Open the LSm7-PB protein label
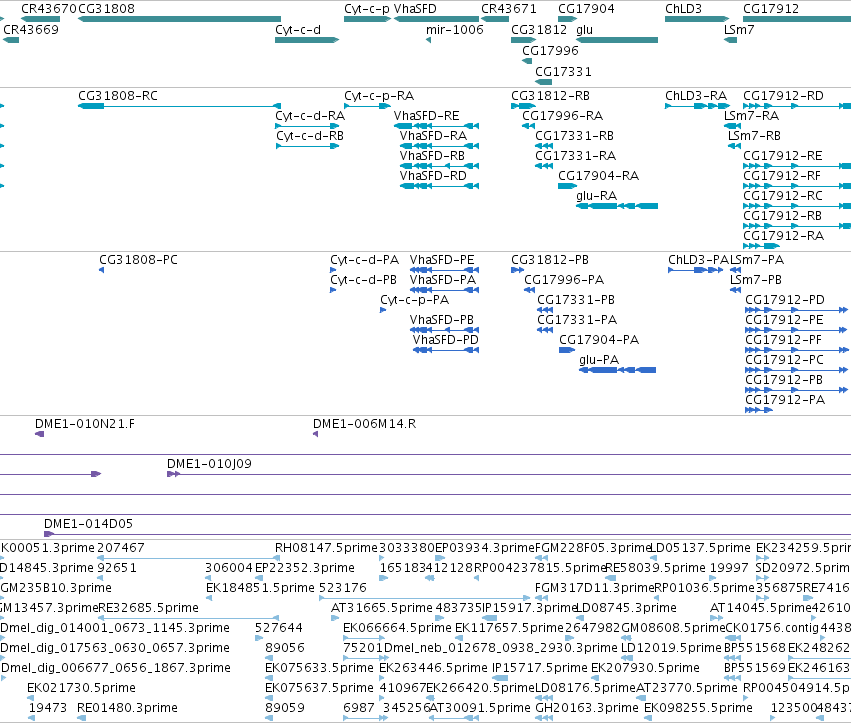The height and width of the screenshot is (723, 851). (x=755, y=280)
